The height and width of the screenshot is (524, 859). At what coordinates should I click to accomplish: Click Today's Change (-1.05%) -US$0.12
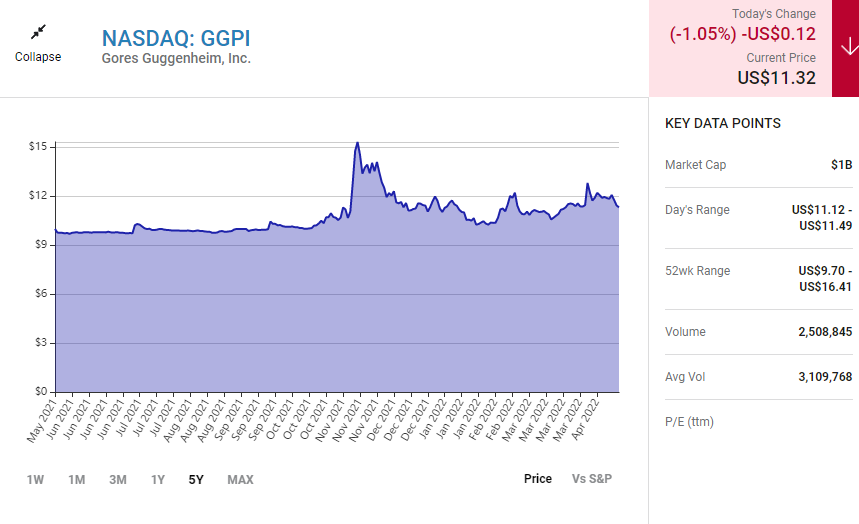click(x=742, y=34)
